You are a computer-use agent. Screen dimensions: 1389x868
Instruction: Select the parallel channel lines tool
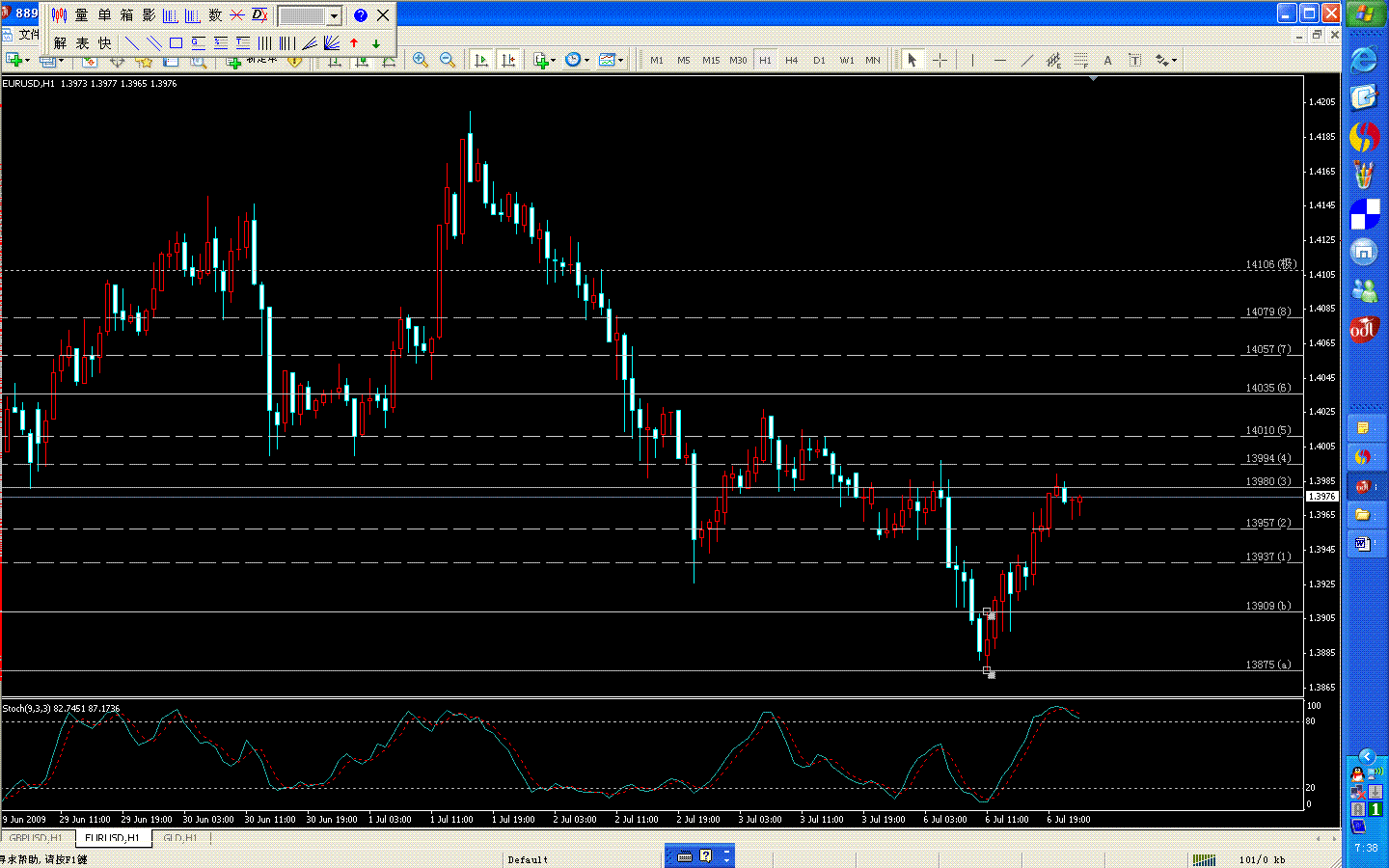(x=154, y=43)
